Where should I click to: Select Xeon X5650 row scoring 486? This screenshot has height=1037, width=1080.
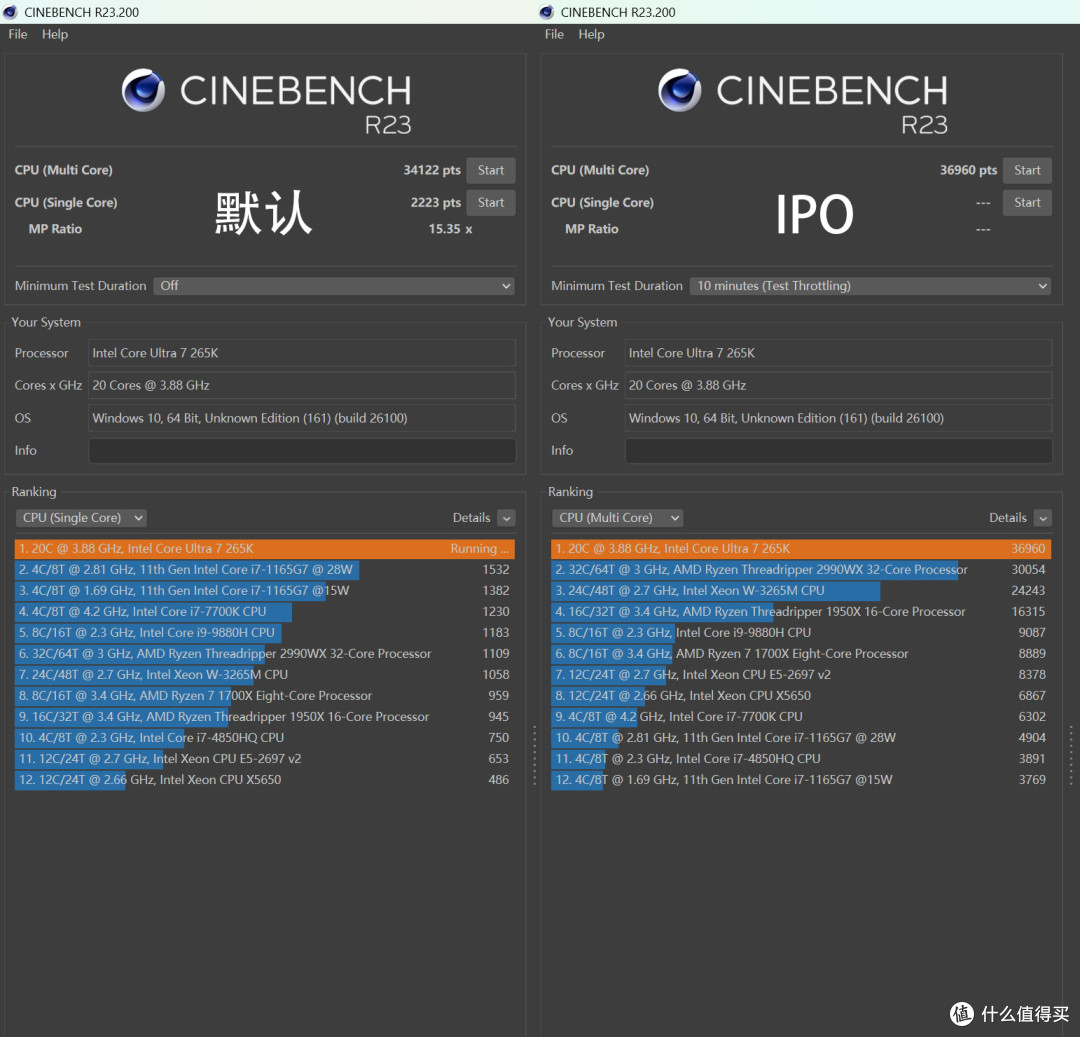[x=264, y=779]
